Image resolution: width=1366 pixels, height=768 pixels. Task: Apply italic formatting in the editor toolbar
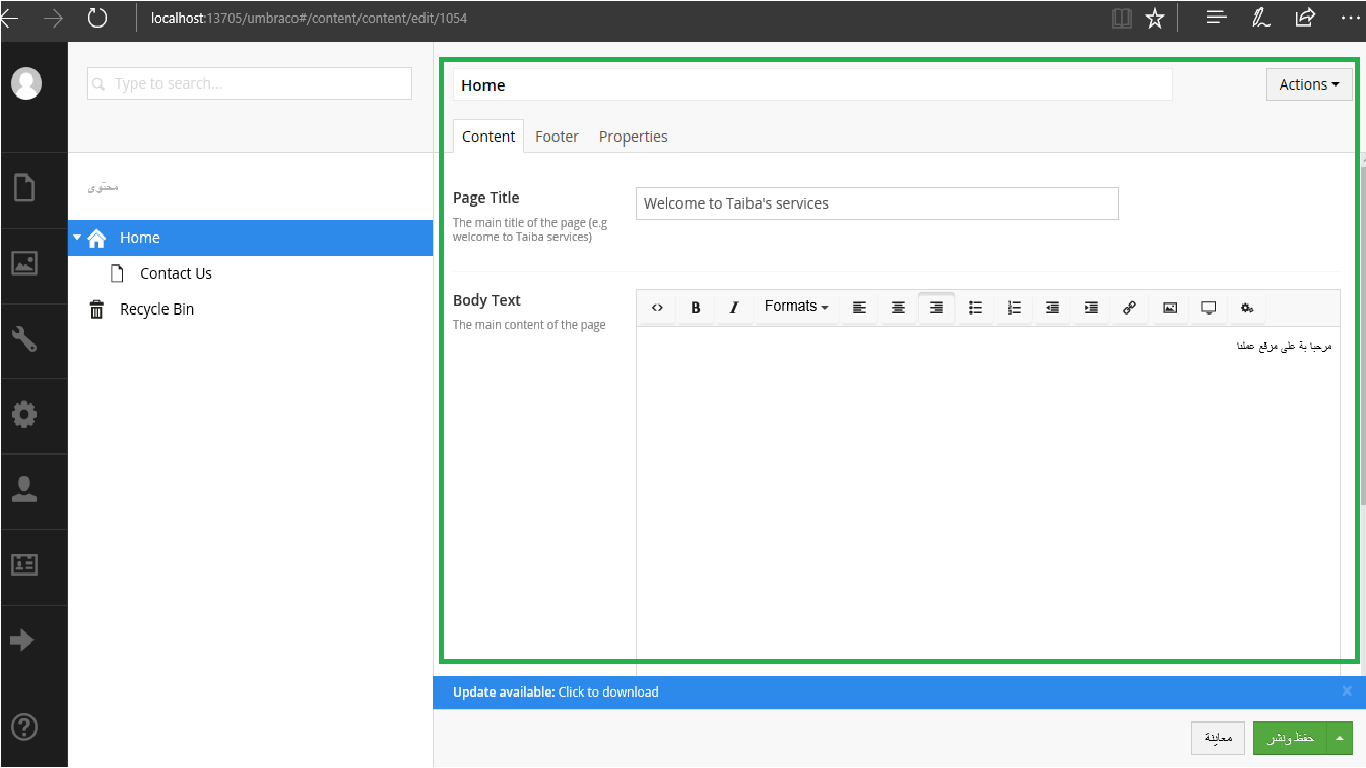pos(734,308)
